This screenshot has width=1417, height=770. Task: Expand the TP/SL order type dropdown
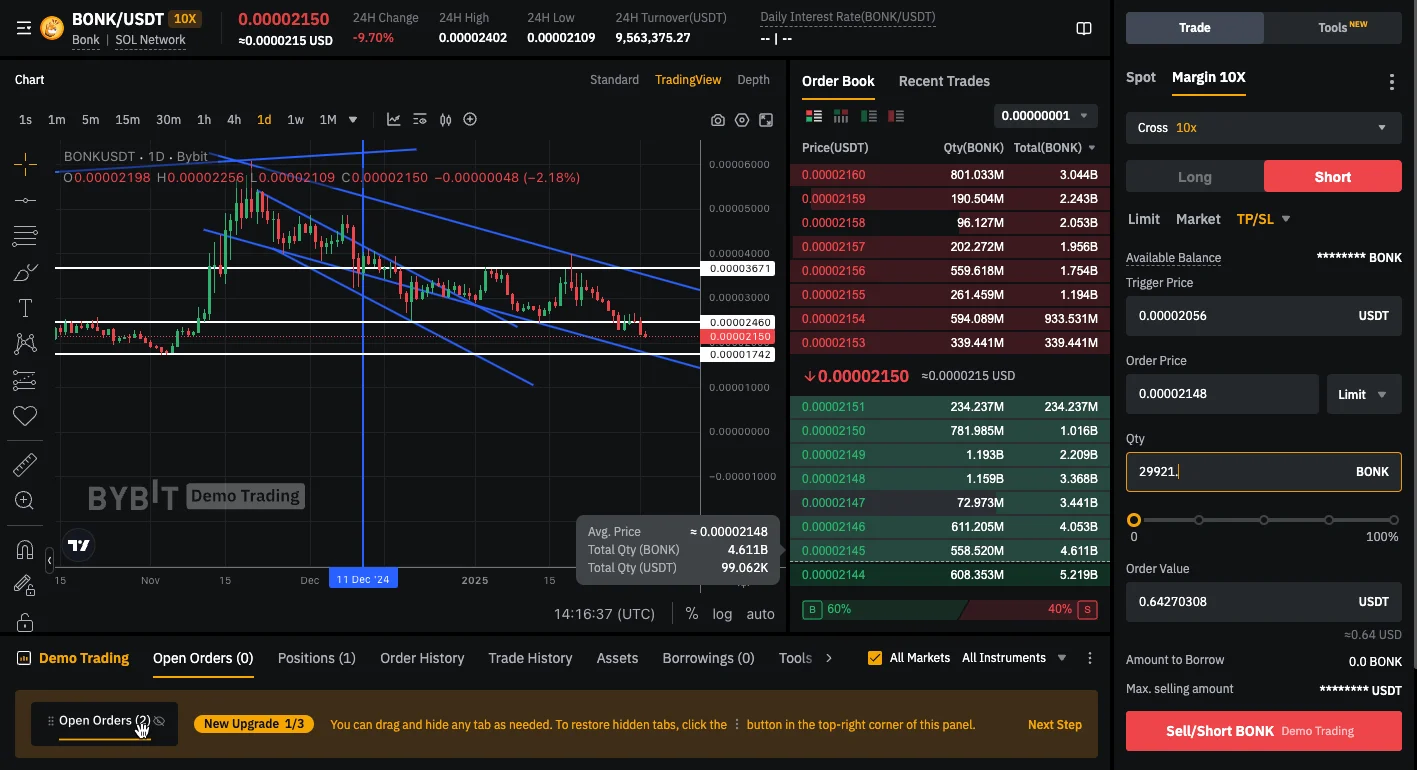click(x=1286, y=219)
